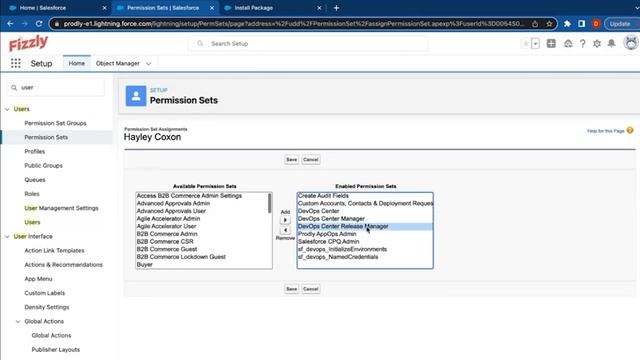Click the Permission Sets page icon
This screenshot has width=640, height=360.
tap(136, 96)
